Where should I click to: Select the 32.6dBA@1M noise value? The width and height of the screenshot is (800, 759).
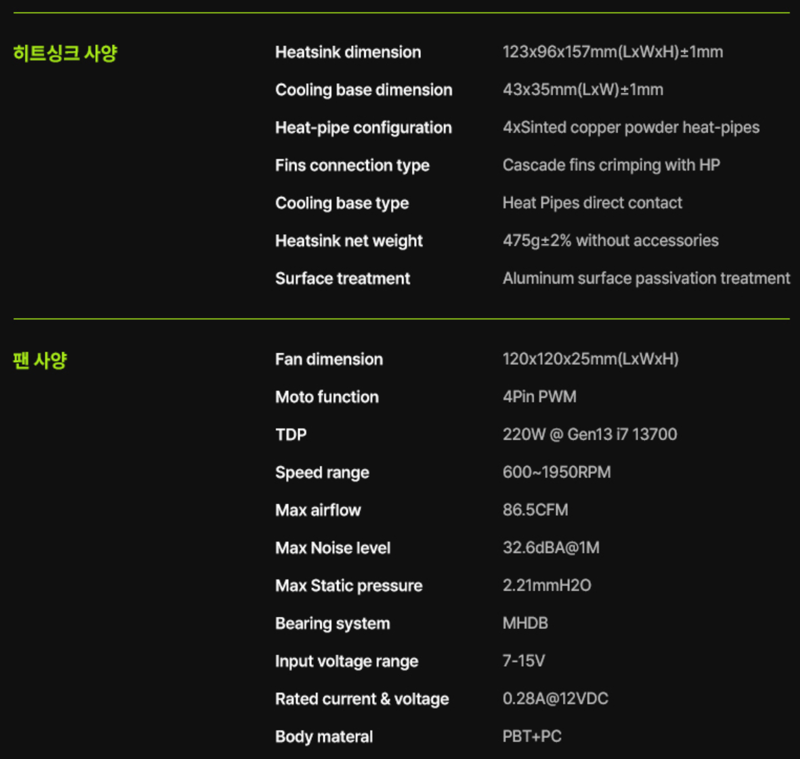(551, 548)
